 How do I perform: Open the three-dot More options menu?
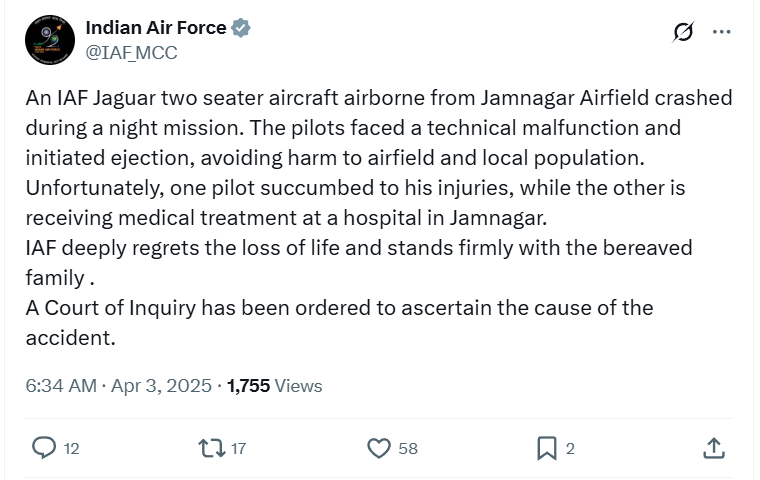pos(722,32)
